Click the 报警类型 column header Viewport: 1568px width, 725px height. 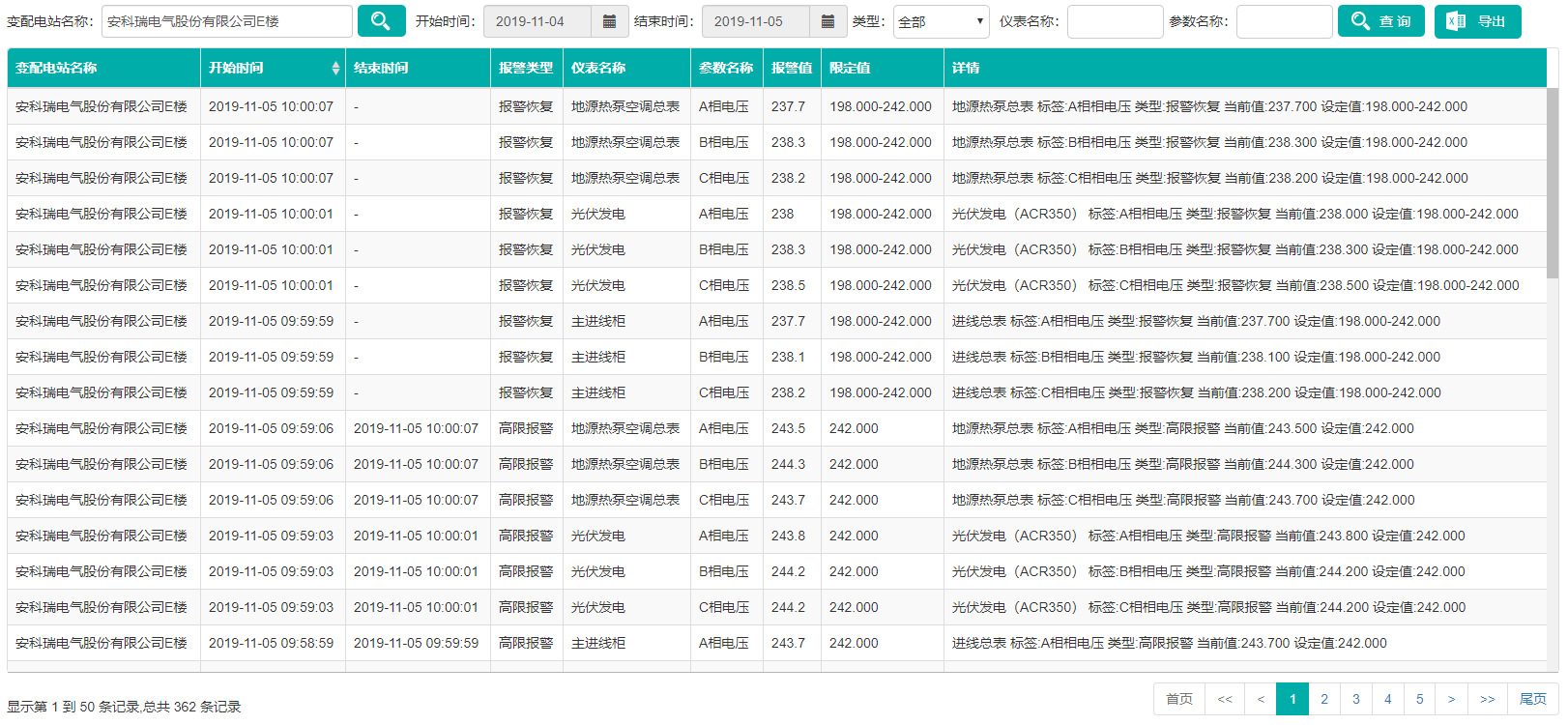click(x=526, y=68)
